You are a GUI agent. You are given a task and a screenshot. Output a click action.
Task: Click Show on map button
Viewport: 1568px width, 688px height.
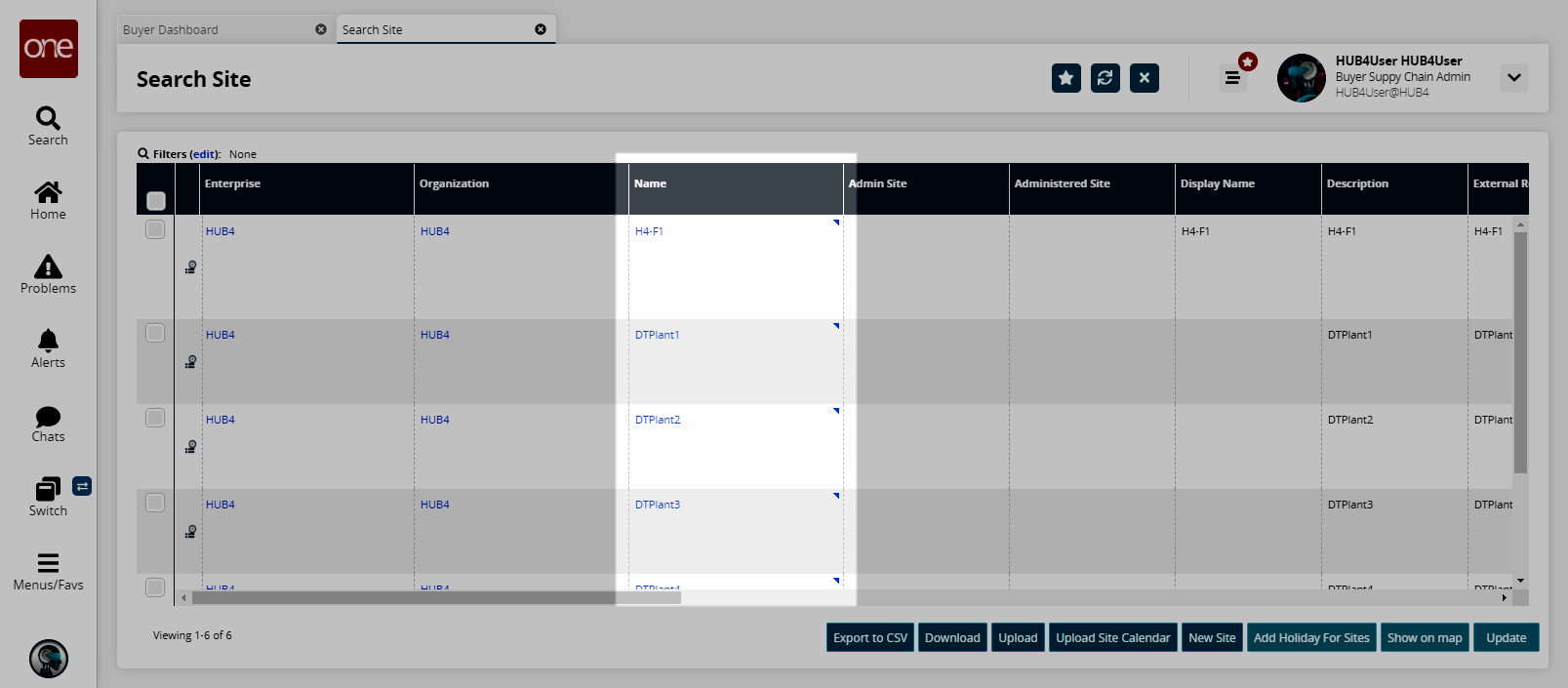1425,637
